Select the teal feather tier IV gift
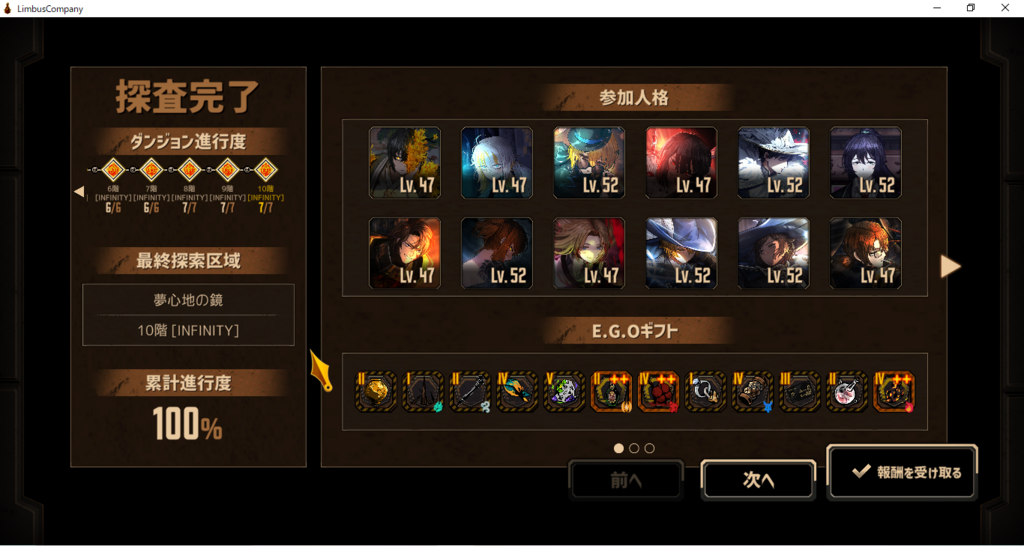Viewport: 1024px width, 546px height. (517, 392)
